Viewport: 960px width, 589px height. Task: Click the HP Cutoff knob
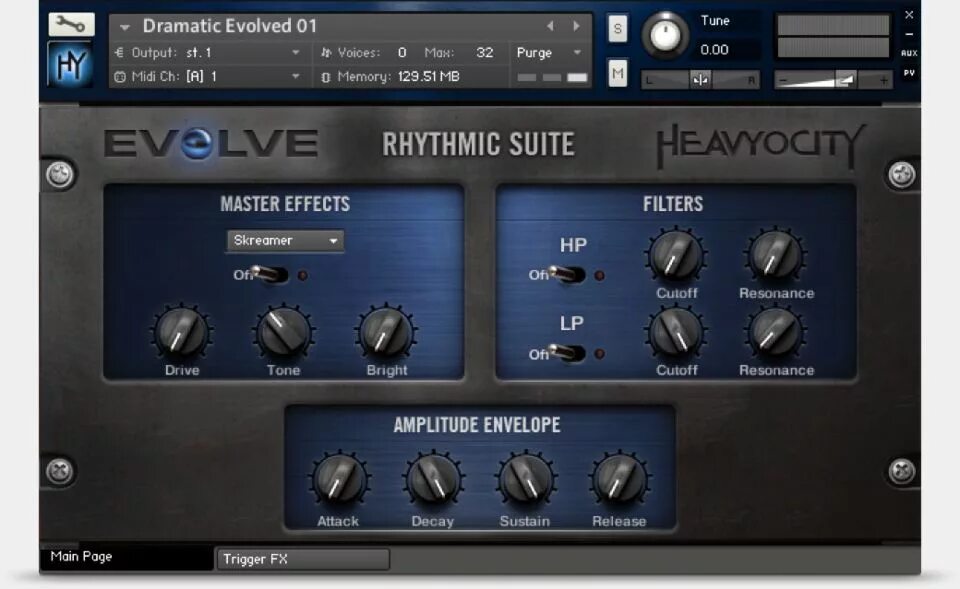pos(676,257)
